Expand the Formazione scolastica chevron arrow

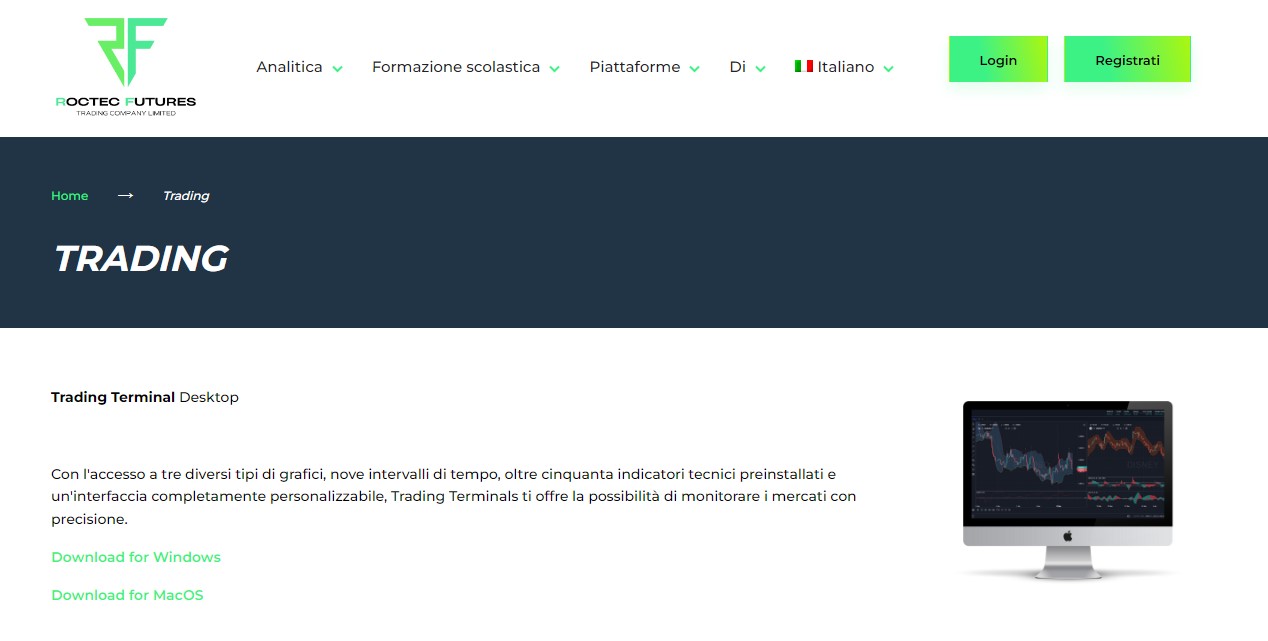pos(554,69)
